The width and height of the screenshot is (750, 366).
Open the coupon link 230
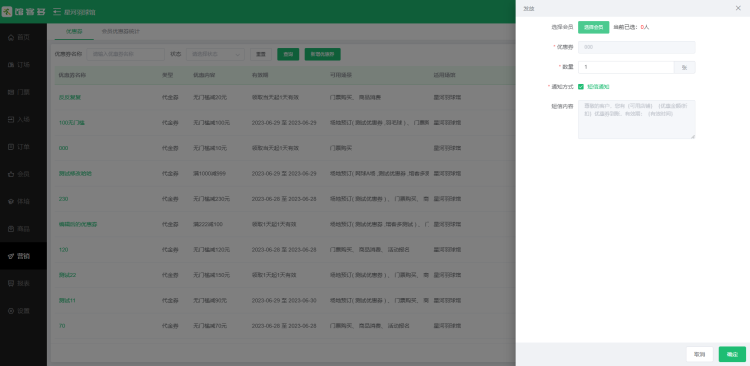[63, 199]
